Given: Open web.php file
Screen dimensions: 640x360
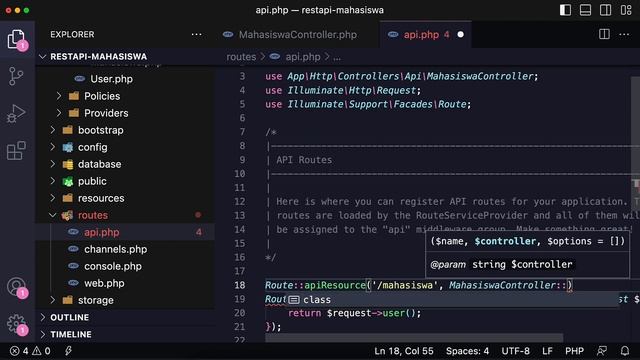Looking at the screenshot, I should click(104, 283).
